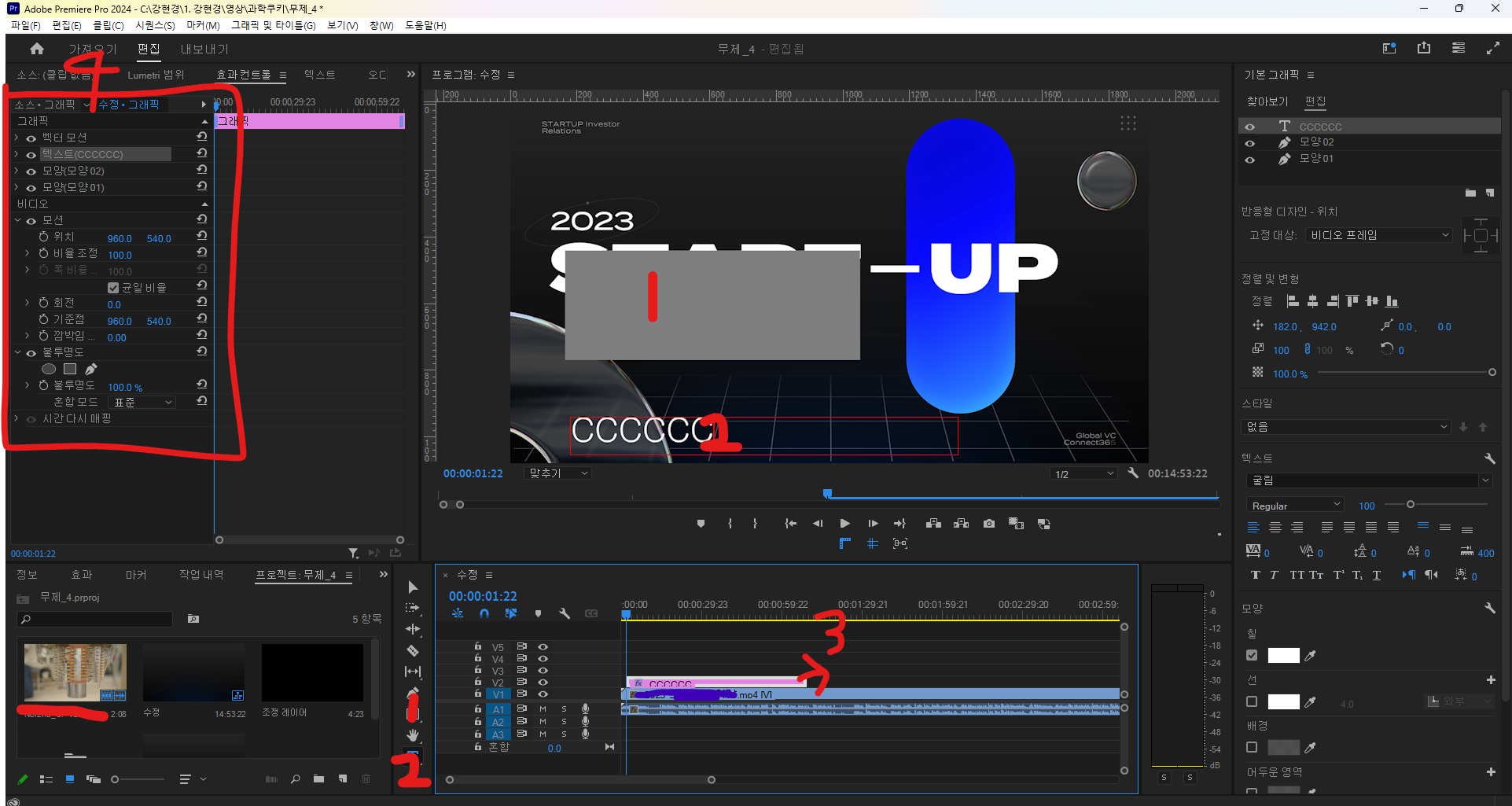Toggle timeline snap magnet icon
The width and height of the screenshot is (1512, 806).
pyautogui.click(x=484, y=613)
